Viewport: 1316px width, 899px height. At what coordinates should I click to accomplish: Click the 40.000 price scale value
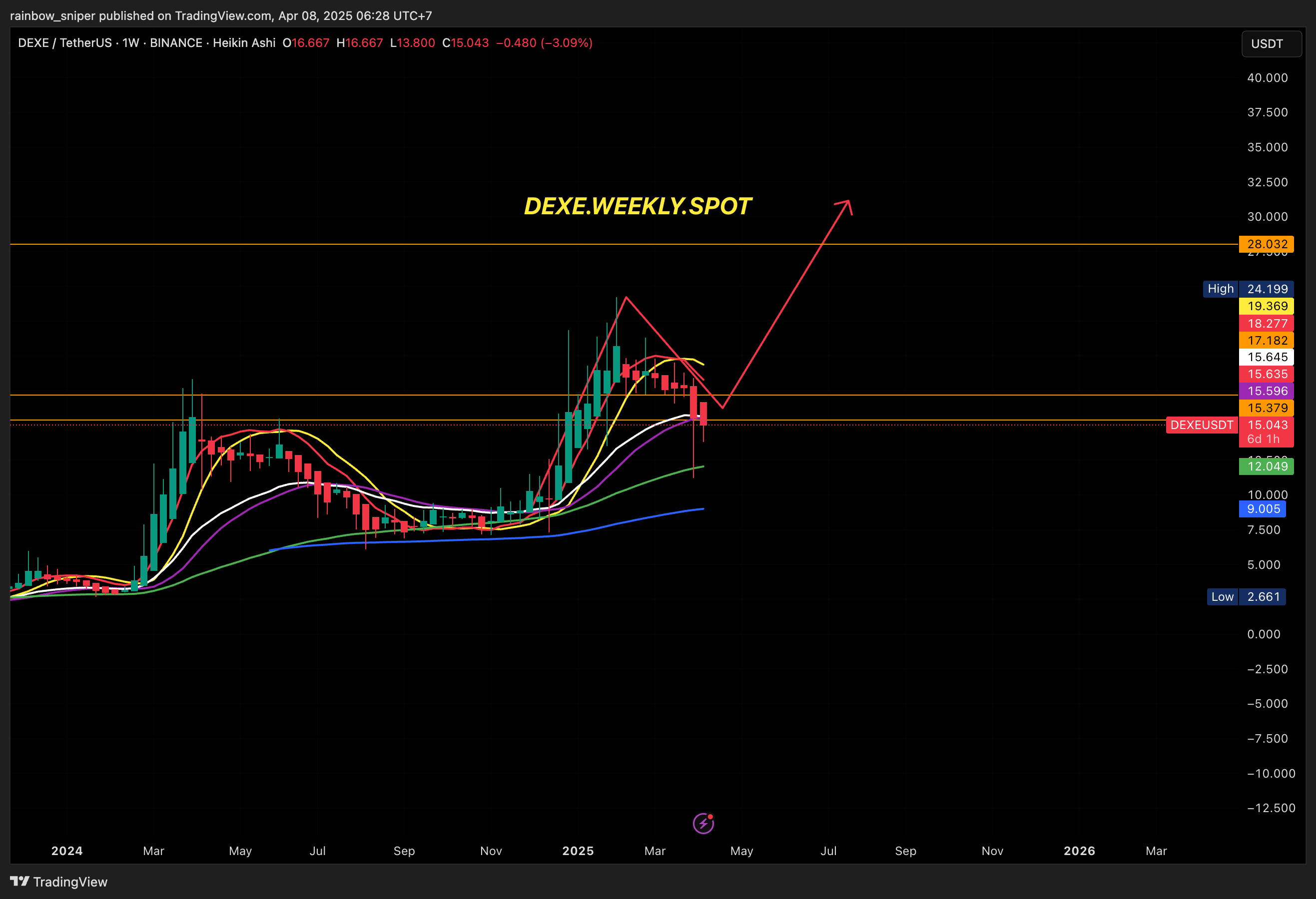click(x=1268, y=77)
